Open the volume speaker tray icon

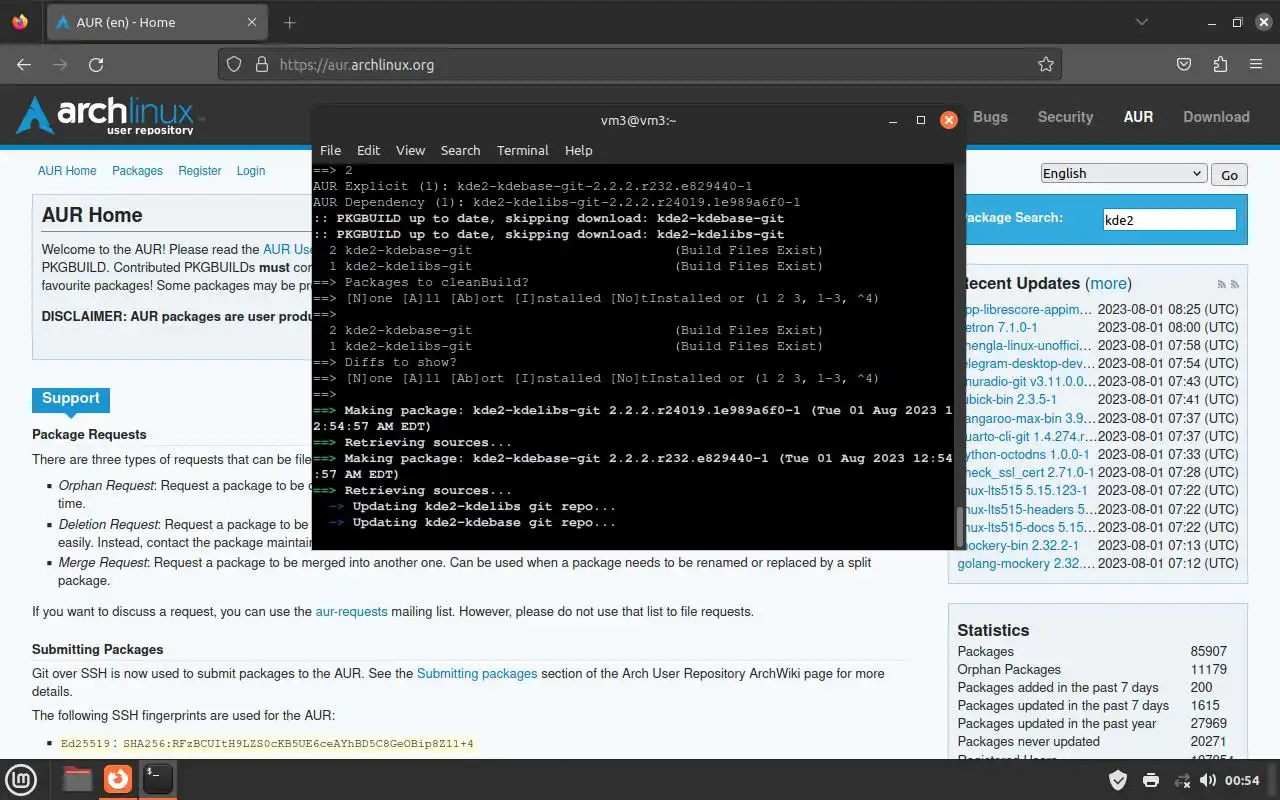(1208, 780)
